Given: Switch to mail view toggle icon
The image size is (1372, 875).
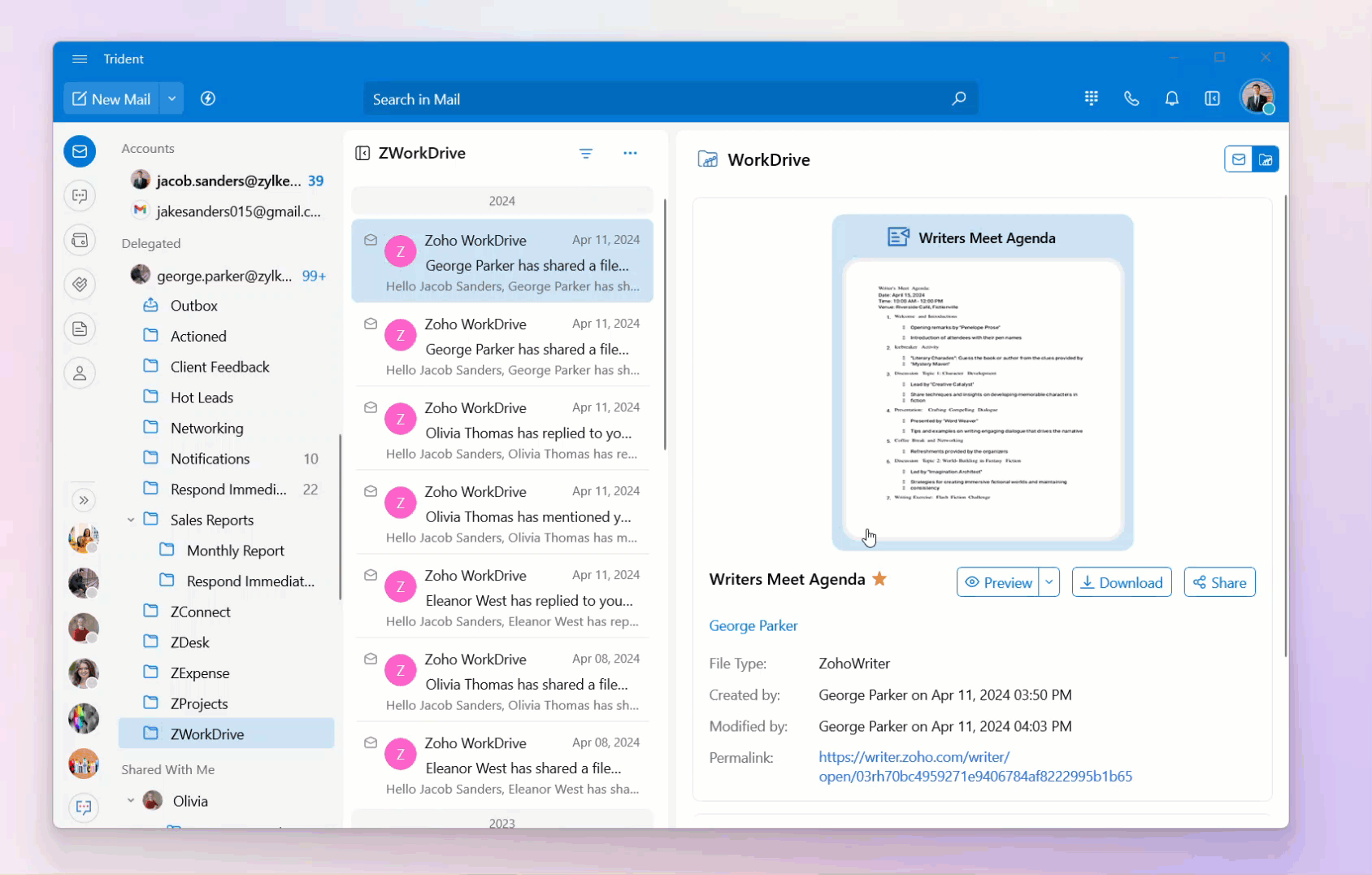Looking at the screenshot, I should pos(1238,159).
